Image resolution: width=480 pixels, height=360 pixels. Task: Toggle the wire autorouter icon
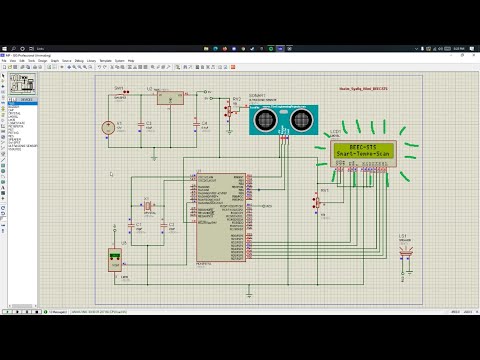[x=178, y=67]
